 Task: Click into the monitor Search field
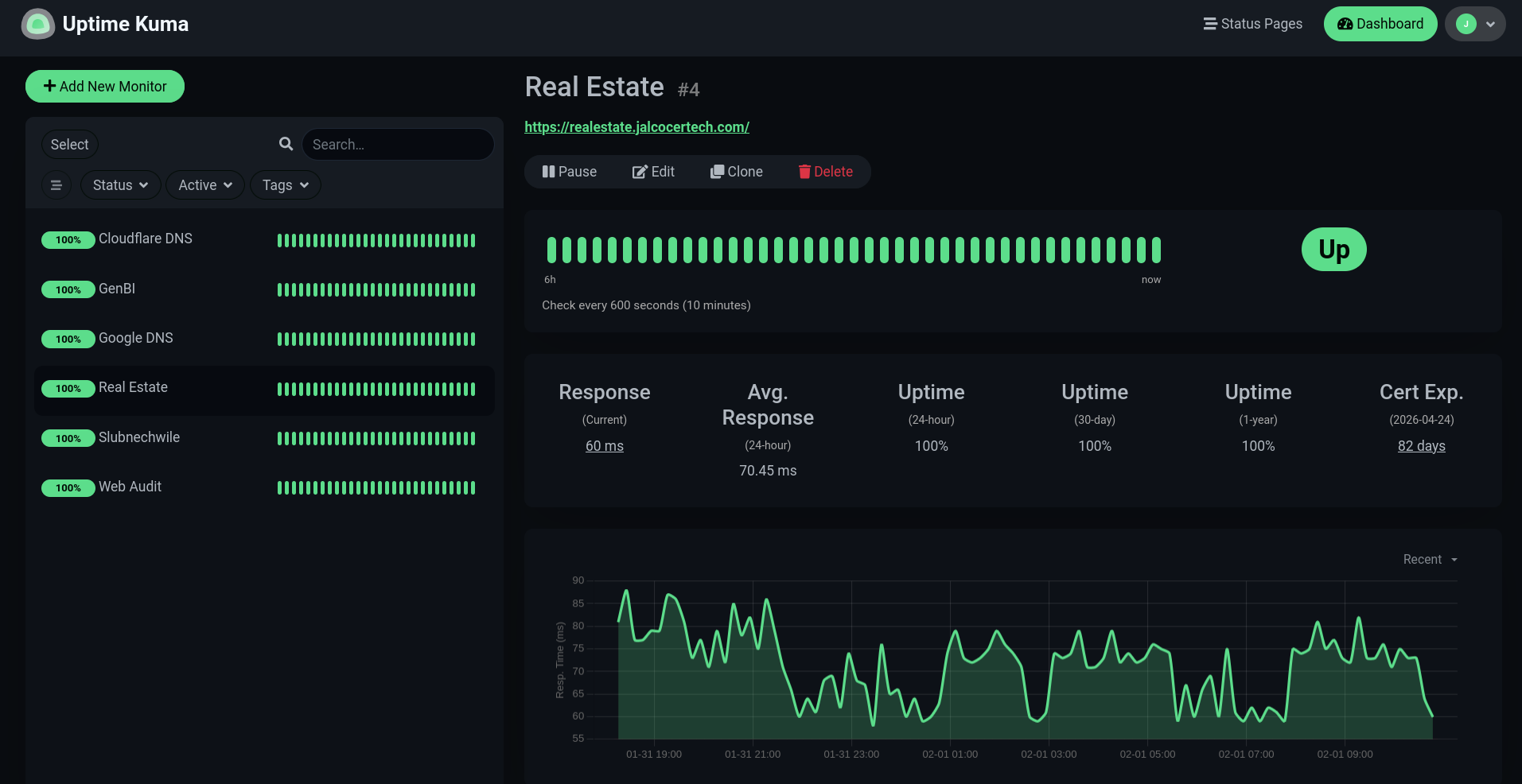pyautogui.click(x=398, y=145)
